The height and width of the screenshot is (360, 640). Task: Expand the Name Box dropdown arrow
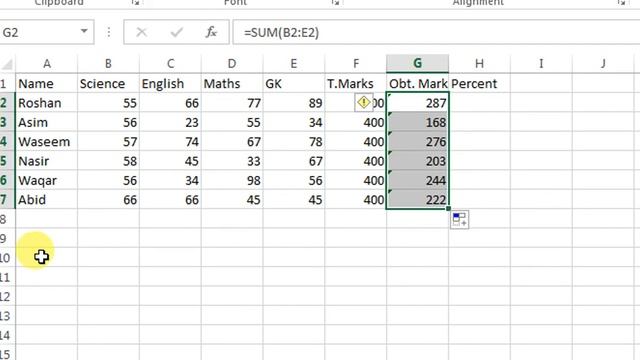click(x=84, y=31)
